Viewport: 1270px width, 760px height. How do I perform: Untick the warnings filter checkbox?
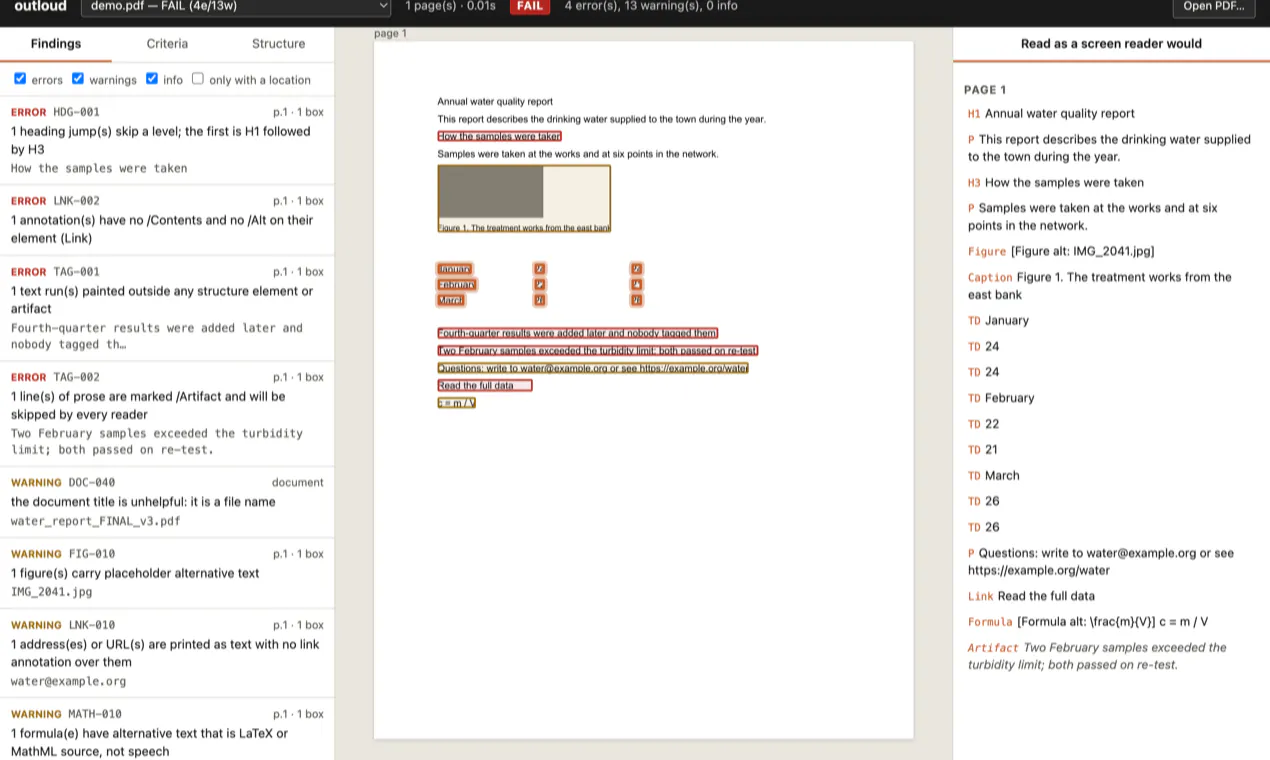78,79
